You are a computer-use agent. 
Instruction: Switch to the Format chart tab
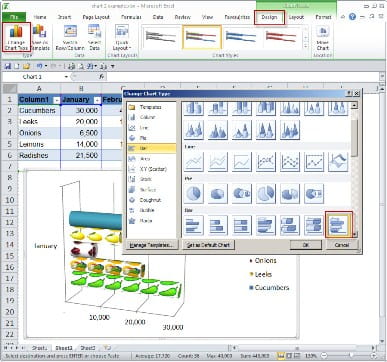pyautogui.click(x=323, y=17)
